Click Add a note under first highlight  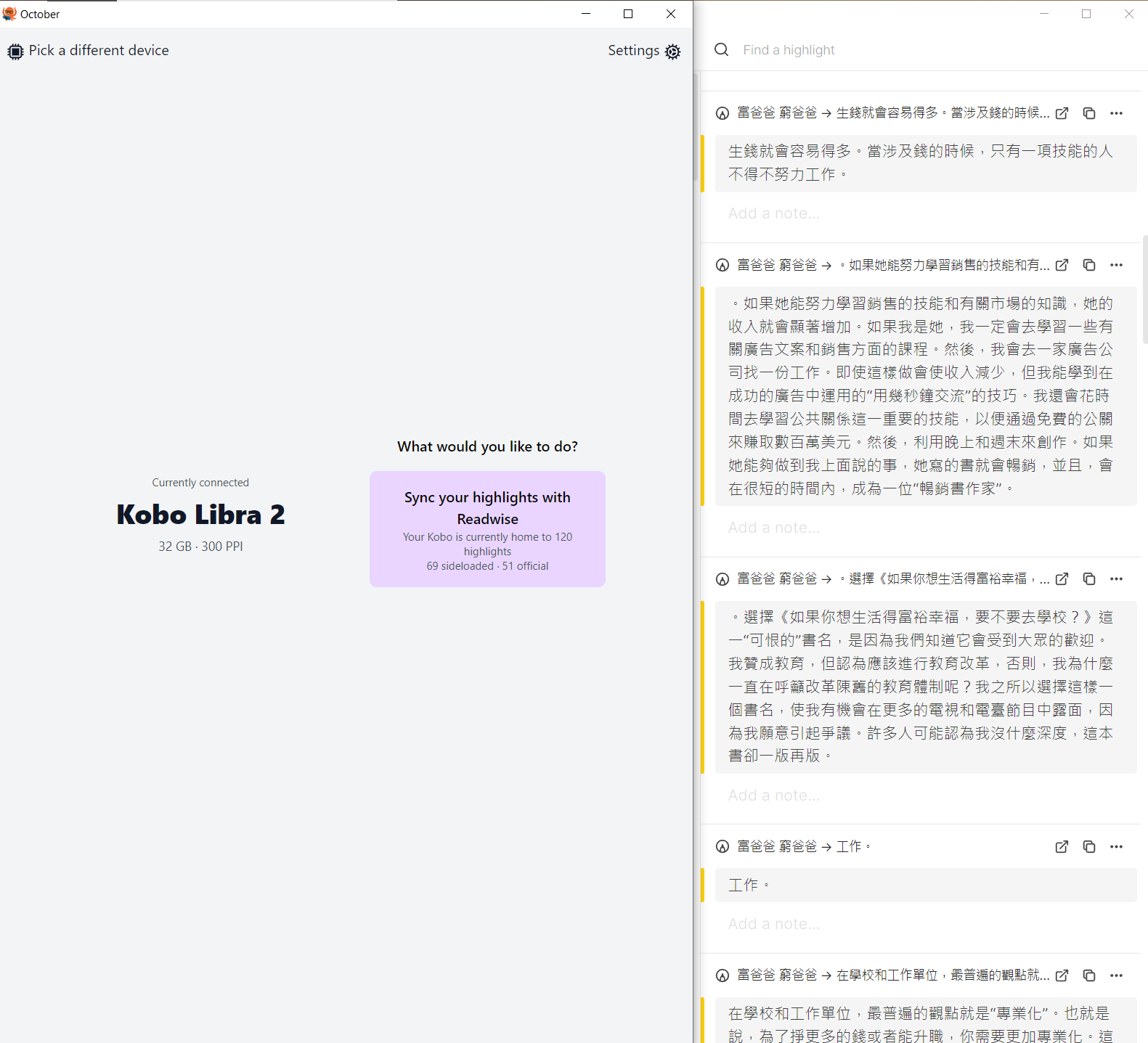pyautogui.click(x=774, y=213)
